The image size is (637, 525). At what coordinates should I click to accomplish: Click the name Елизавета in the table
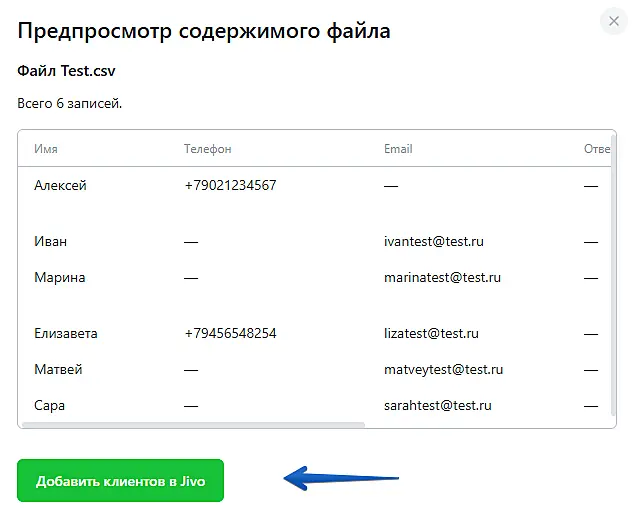pos(66,333)
